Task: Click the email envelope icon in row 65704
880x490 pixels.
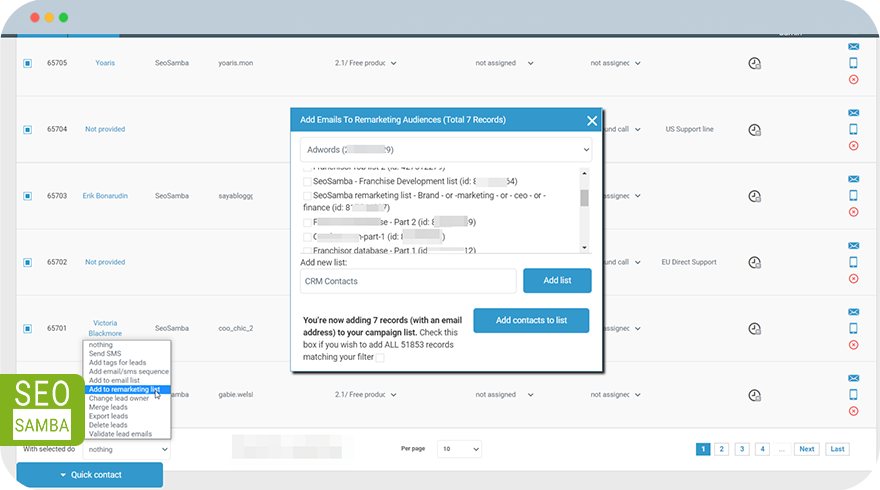Action: tap(853, 113)
